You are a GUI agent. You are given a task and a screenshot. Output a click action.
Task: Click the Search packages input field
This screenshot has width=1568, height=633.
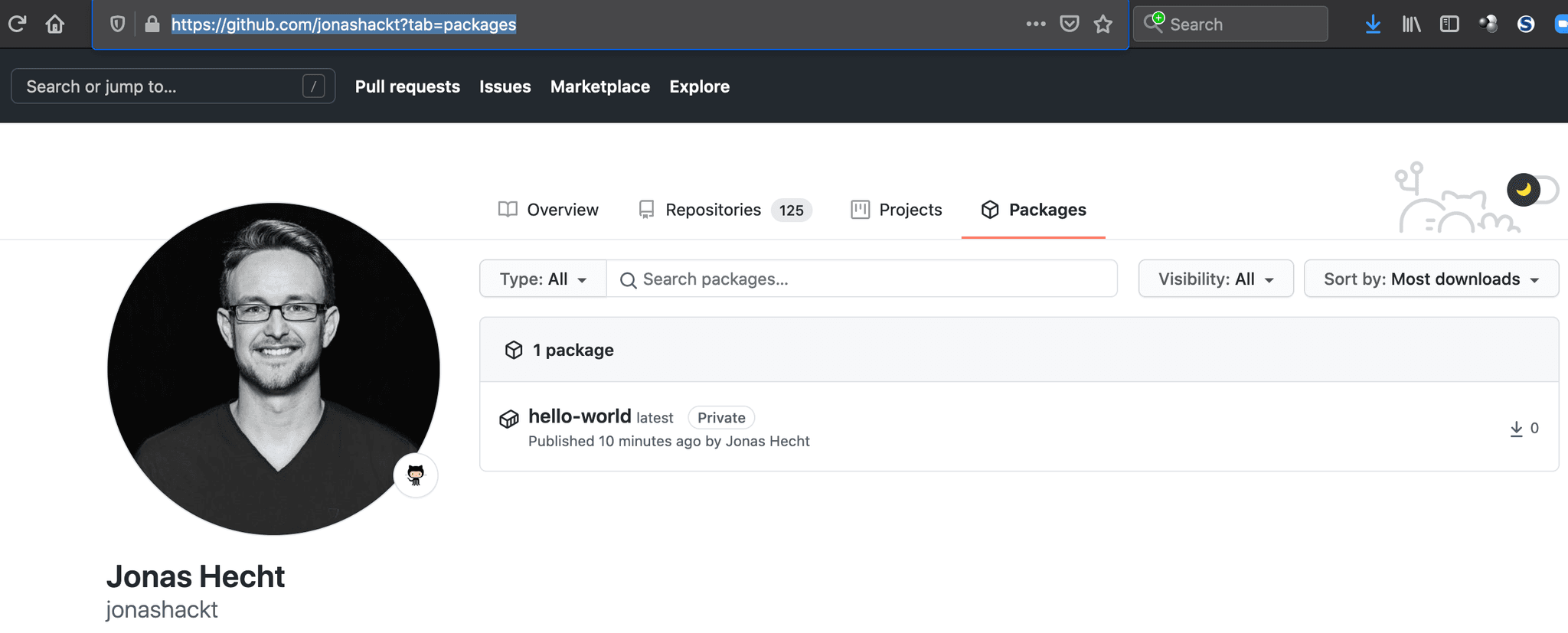(x=861, y=279)
